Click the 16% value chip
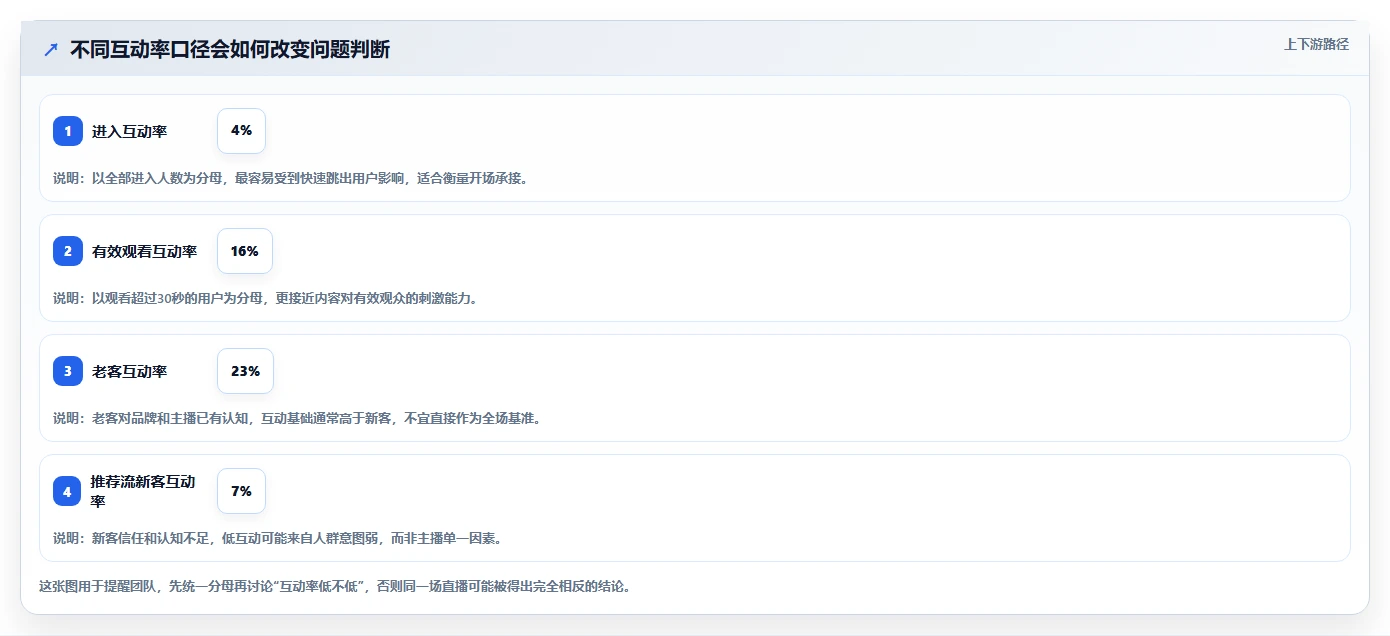 click(245, 251)
